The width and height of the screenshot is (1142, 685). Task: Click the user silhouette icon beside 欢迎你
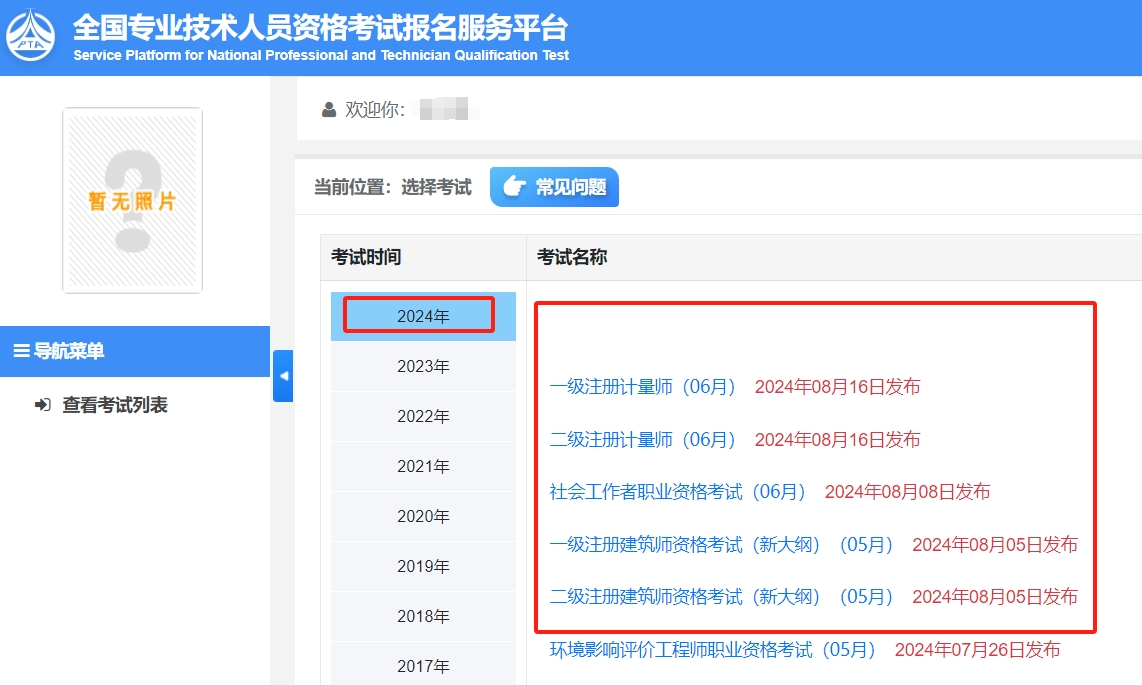click(x=327, y=110)
